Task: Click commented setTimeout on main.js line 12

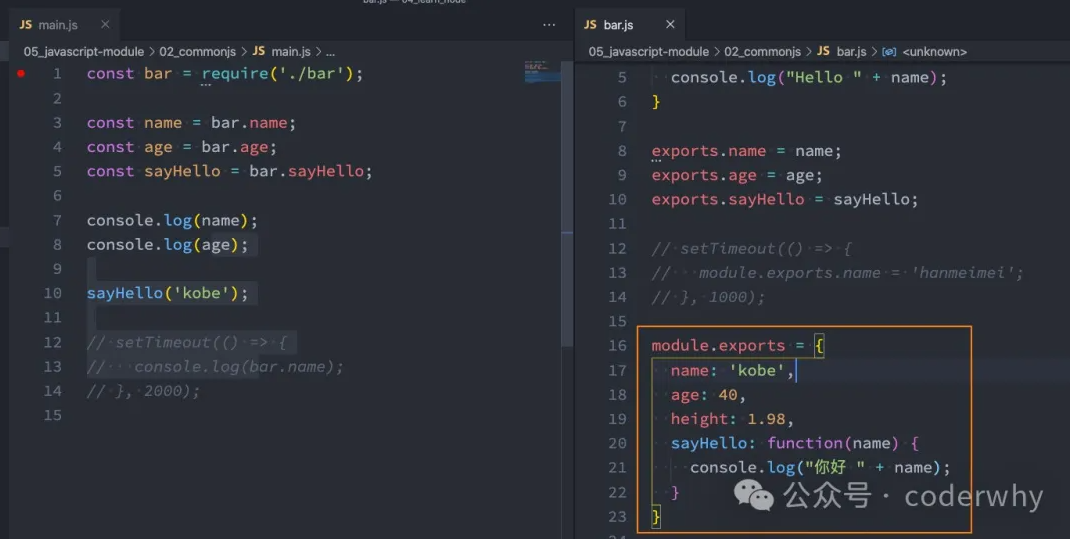Action: 186,343
